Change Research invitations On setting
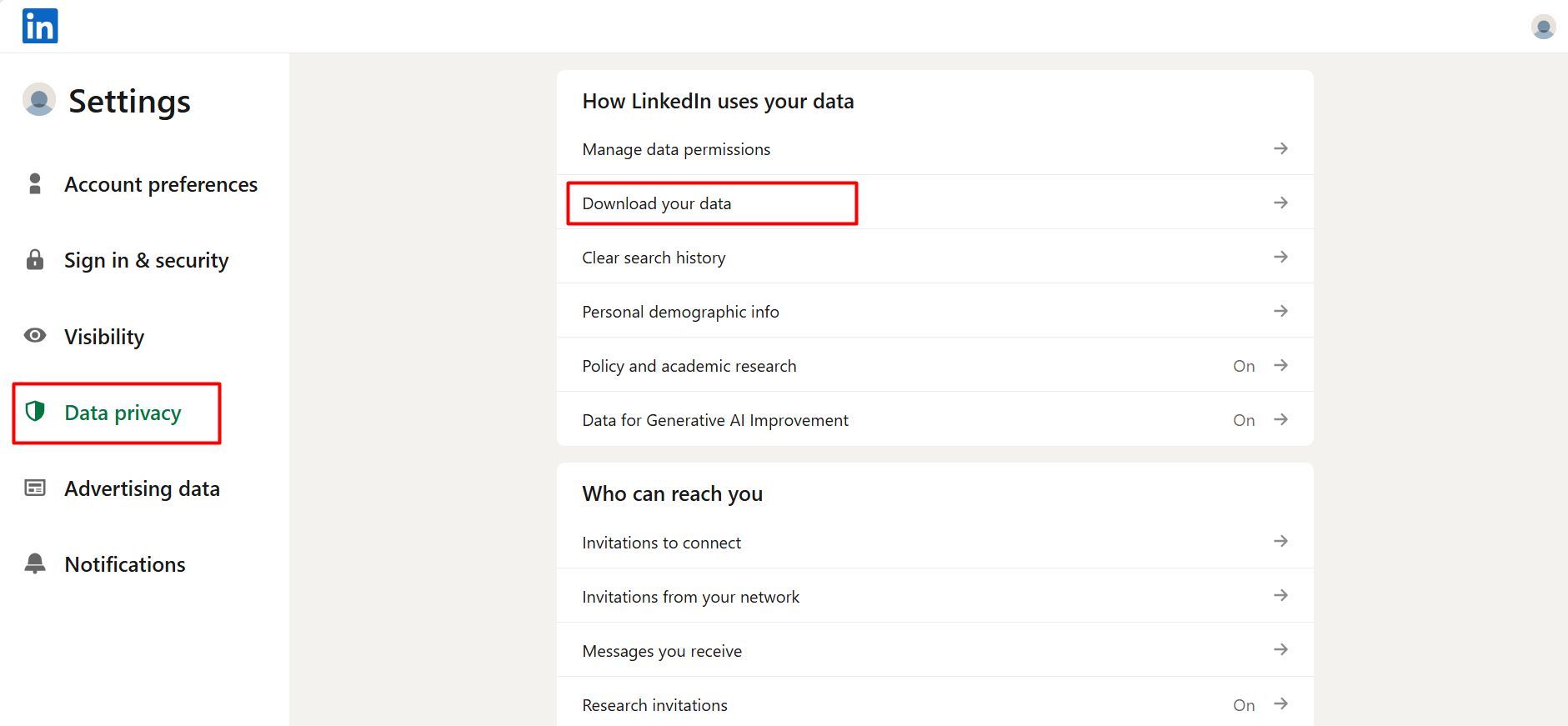This screenshot has height=726, width=1568. point(1244,705)
